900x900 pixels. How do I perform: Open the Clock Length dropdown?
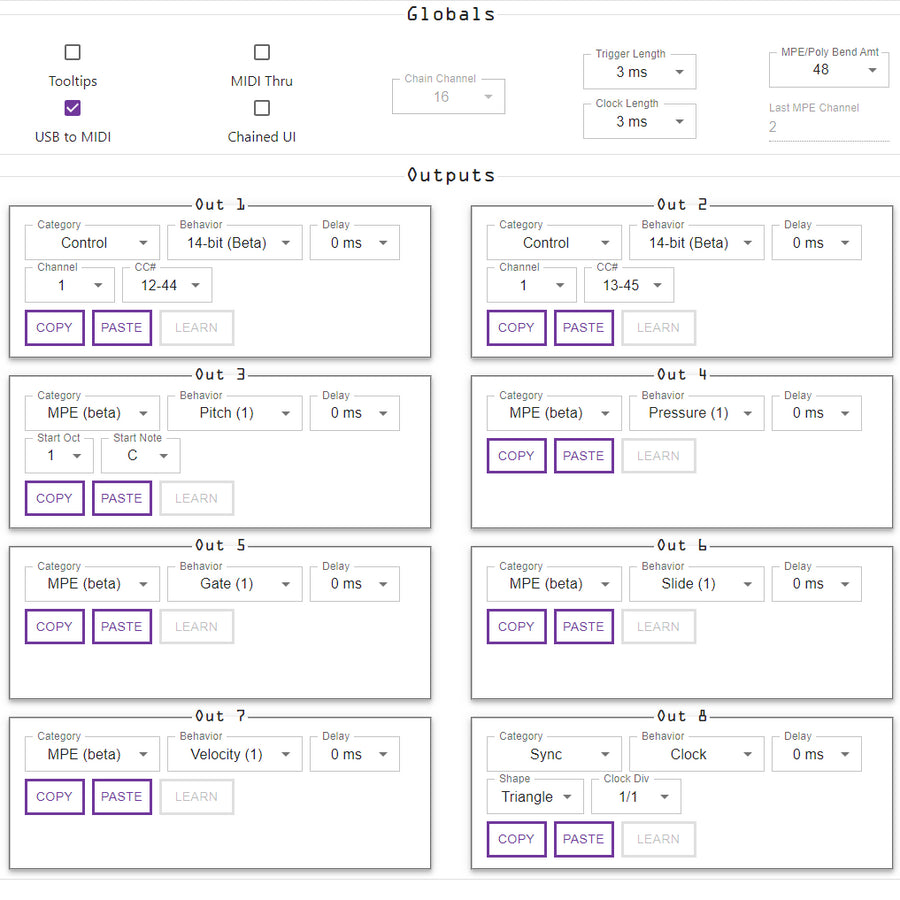(x=639, y=122)
